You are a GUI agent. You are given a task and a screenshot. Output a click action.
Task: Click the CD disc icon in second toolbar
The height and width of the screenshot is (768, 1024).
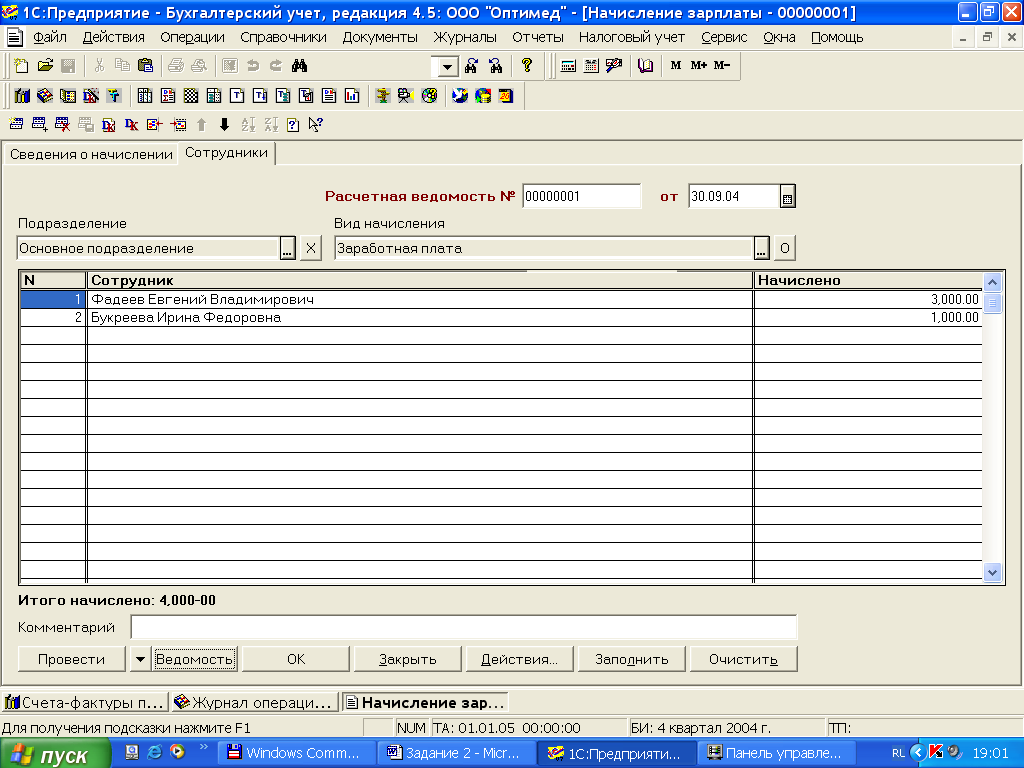point(429,96)
